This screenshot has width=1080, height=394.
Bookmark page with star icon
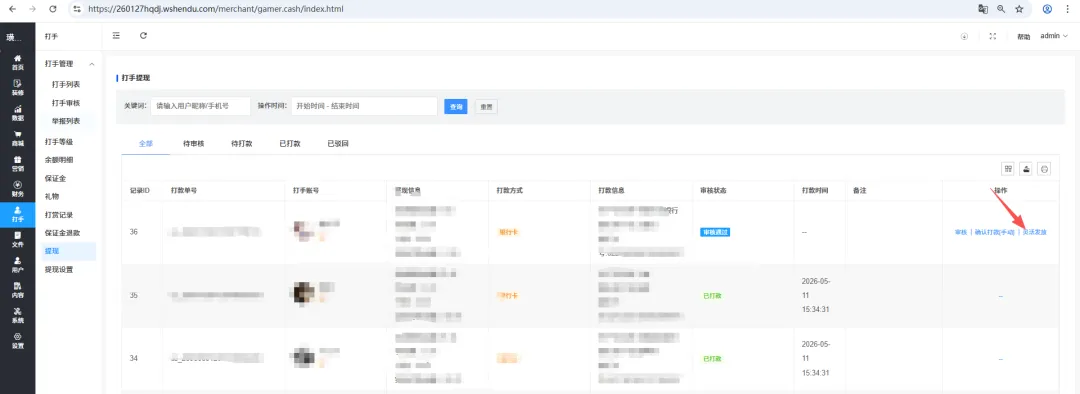[1019, 9]
